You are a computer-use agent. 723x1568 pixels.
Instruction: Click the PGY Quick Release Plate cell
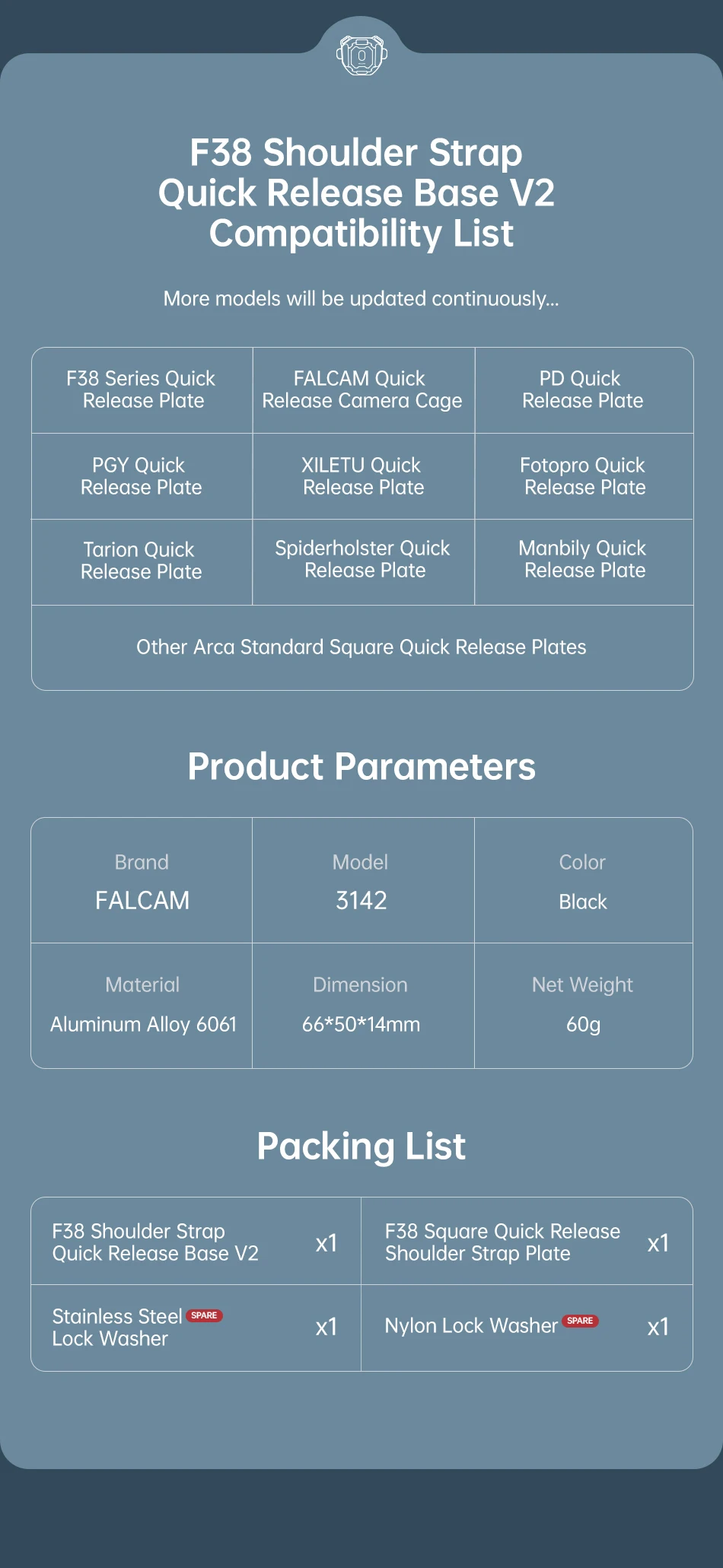tap(142, 476)
